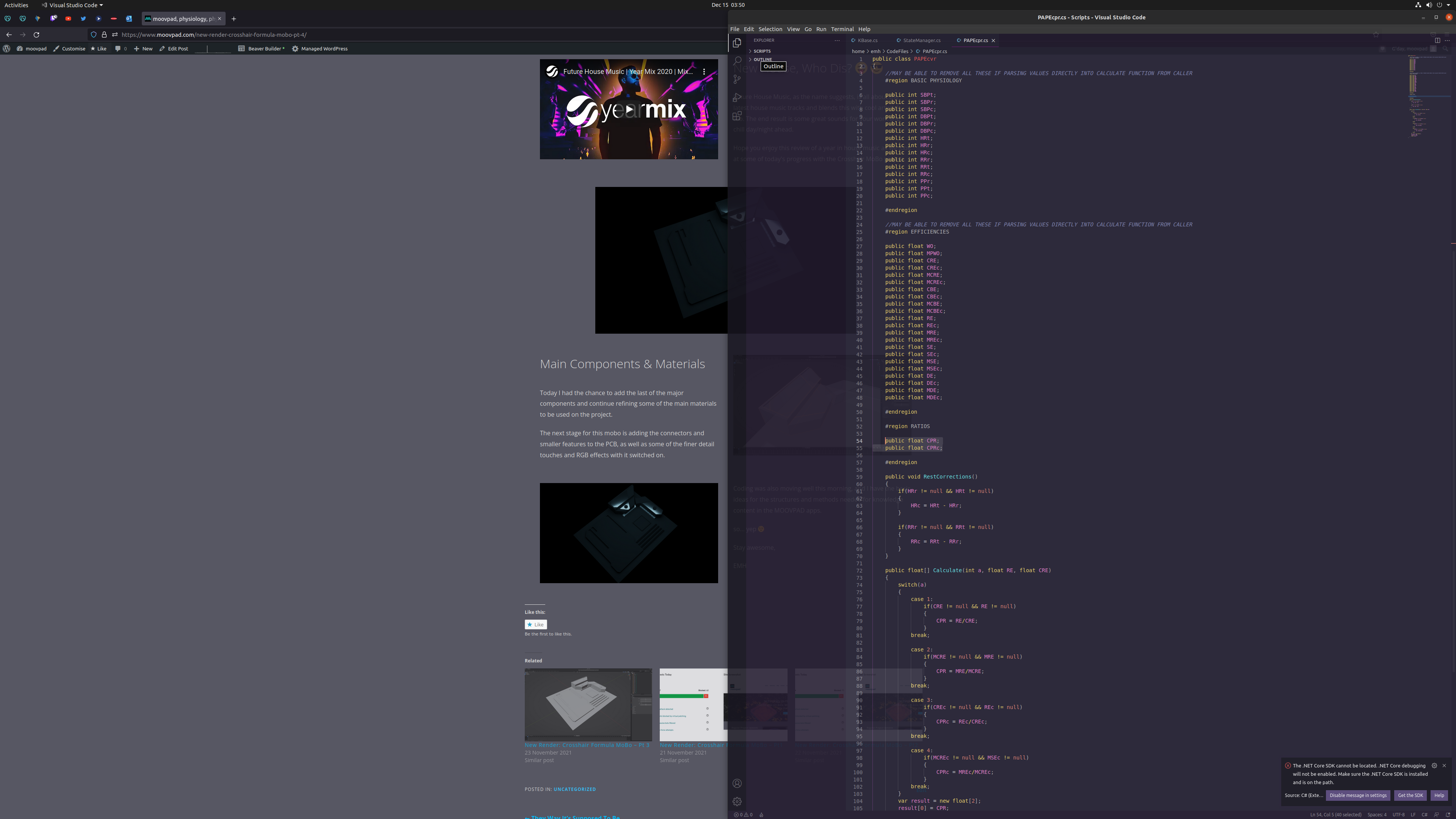Click the browser address bar URL
The image size is (1456, 819).
pyautogui.click(x=214, y=35)
